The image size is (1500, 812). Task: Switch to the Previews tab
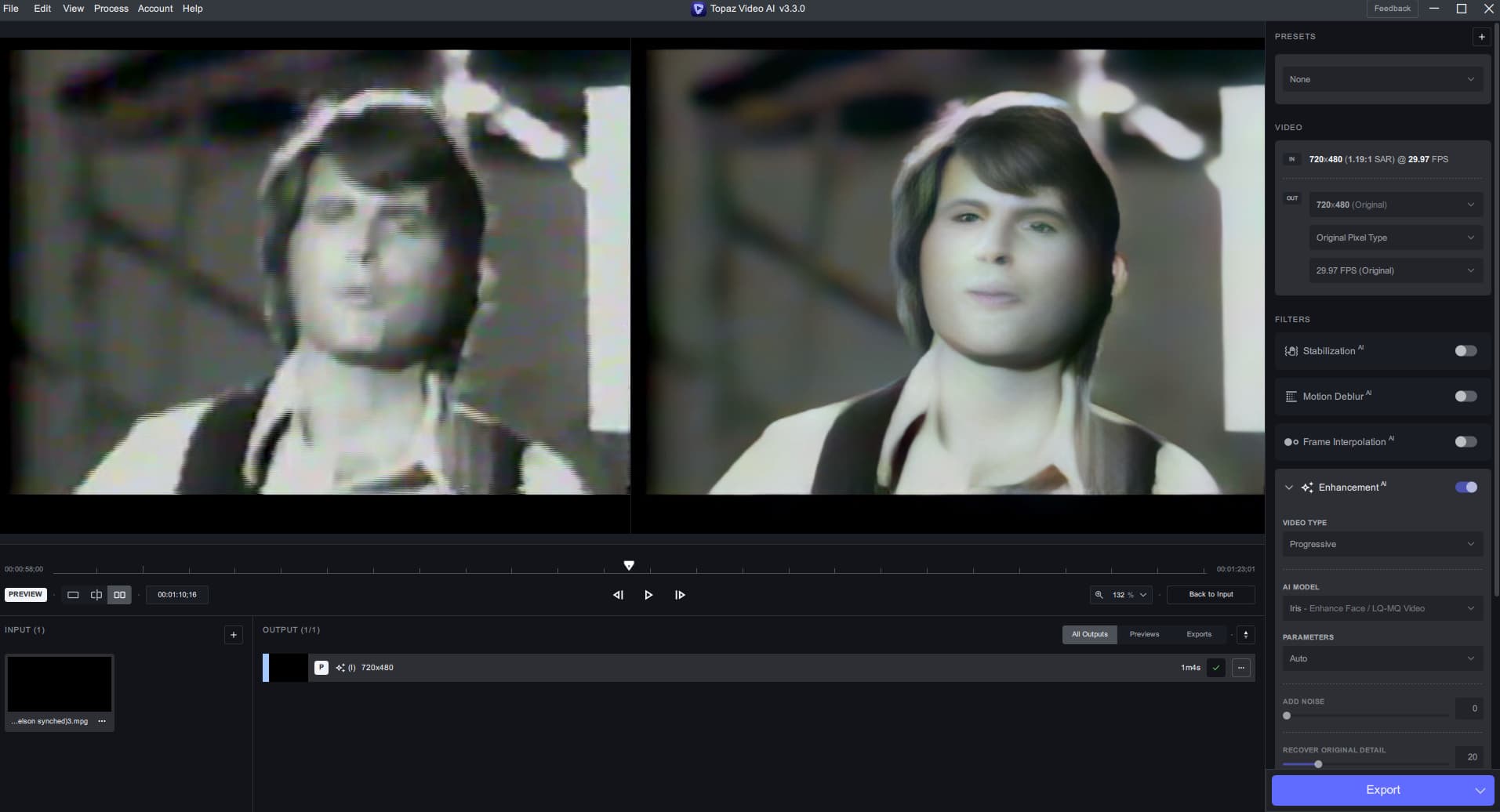(x=1144, y=634)
